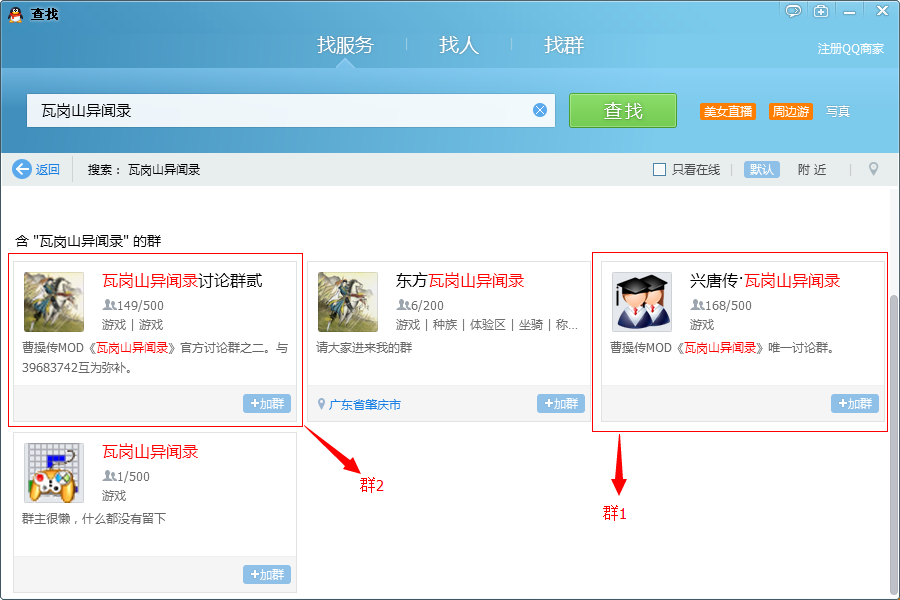Open the 周边游 tag link
This screenshot has width=900, height=600.
coord(791,111)
